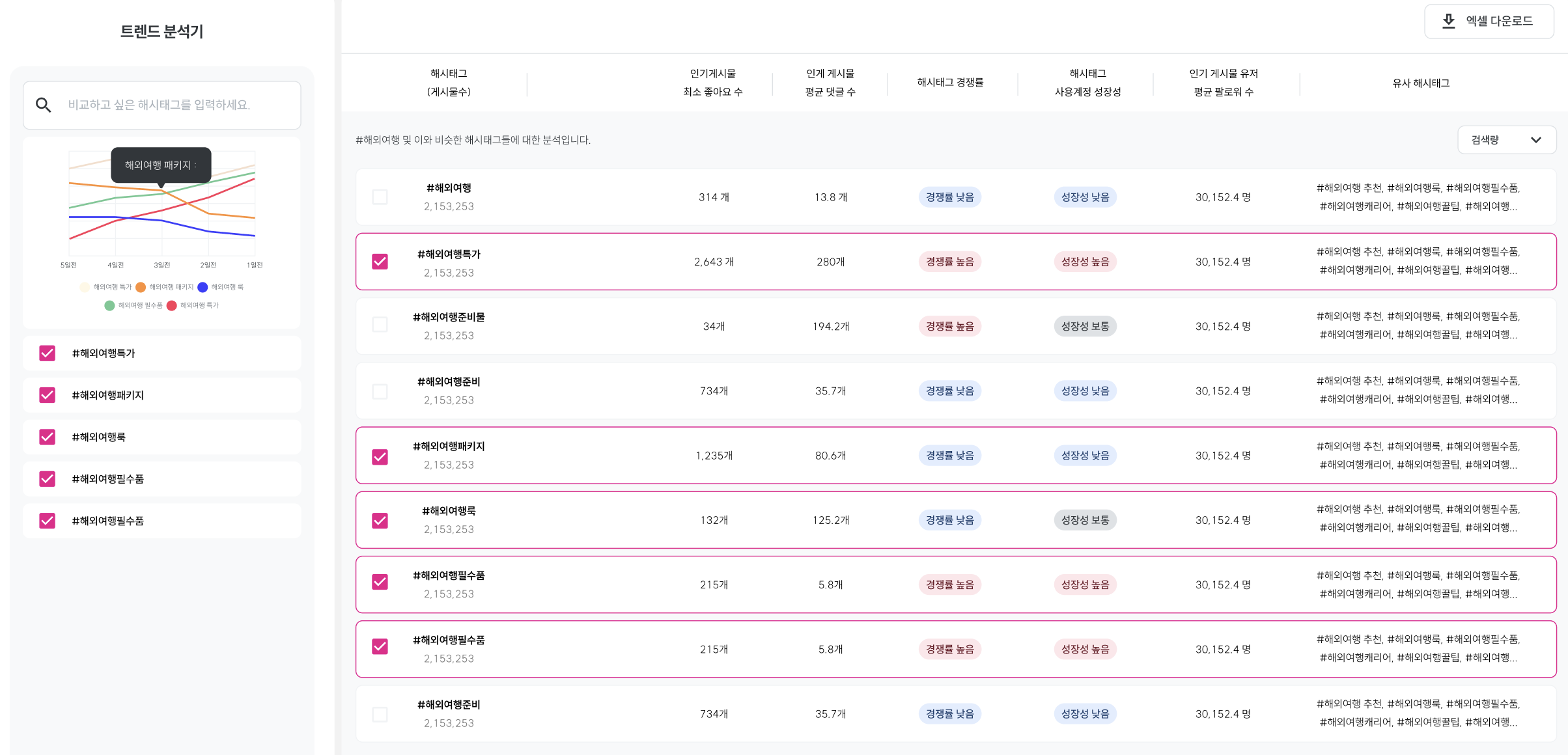This screenshot has width=1568, height=755.
Task: Click the 경쟁률 높음 badge in #해외여행특가 row
Action: point(950,262)
